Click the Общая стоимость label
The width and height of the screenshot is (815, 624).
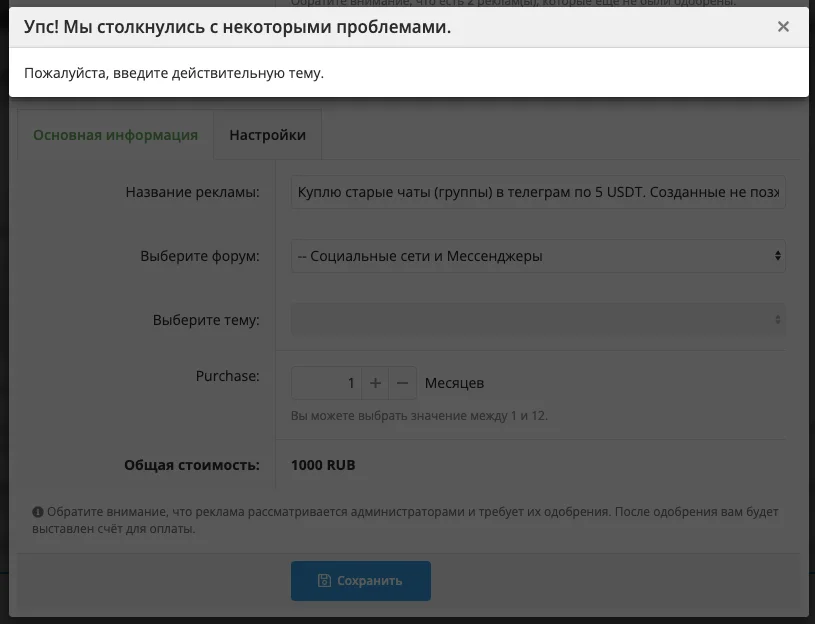192,465
